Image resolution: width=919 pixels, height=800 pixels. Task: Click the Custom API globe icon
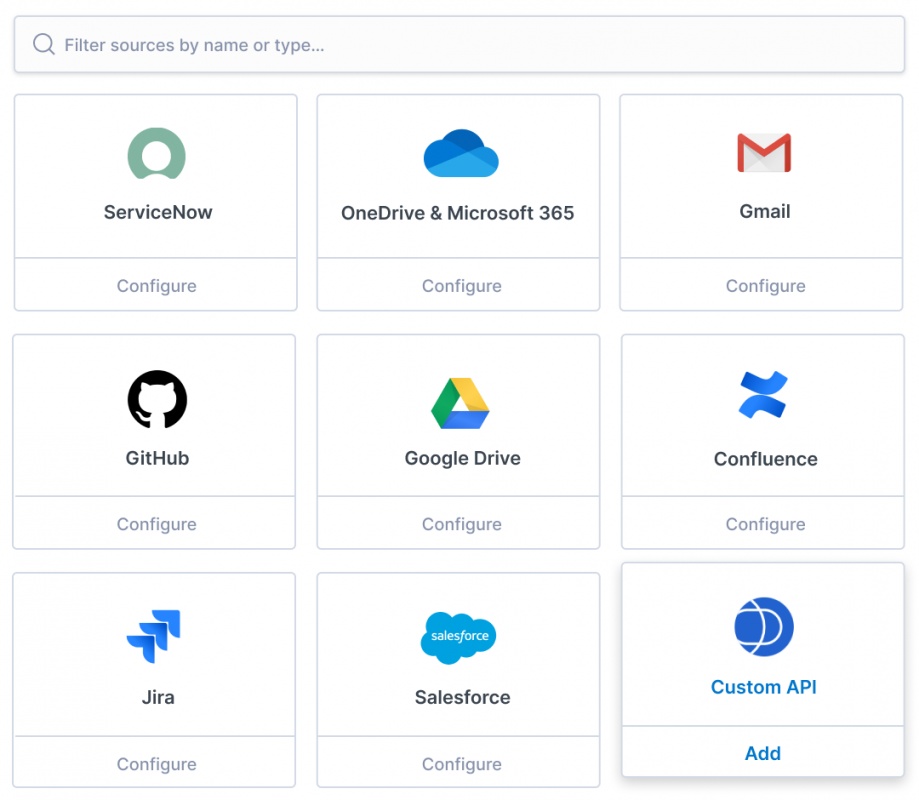(x=764, y=628)
